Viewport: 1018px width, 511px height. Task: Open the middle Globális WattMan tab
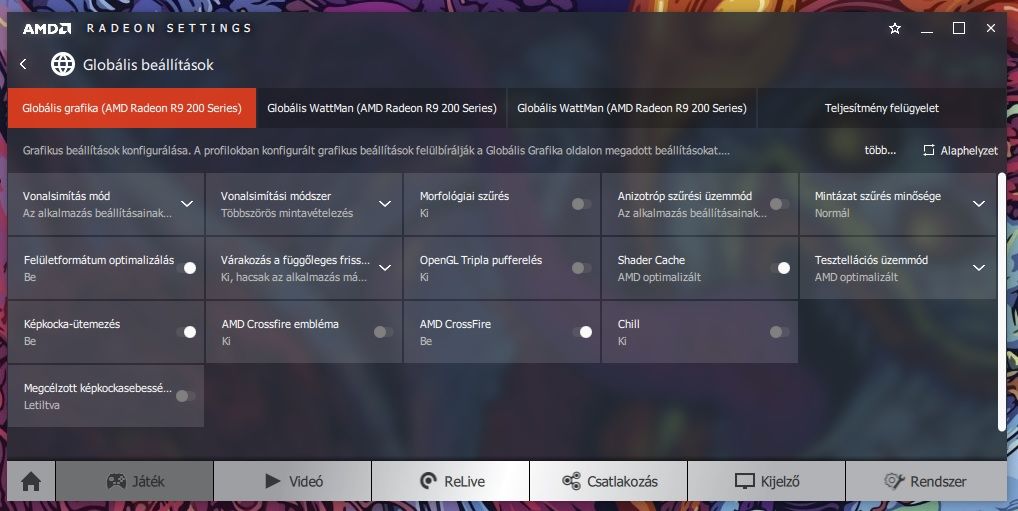[382, 108]
